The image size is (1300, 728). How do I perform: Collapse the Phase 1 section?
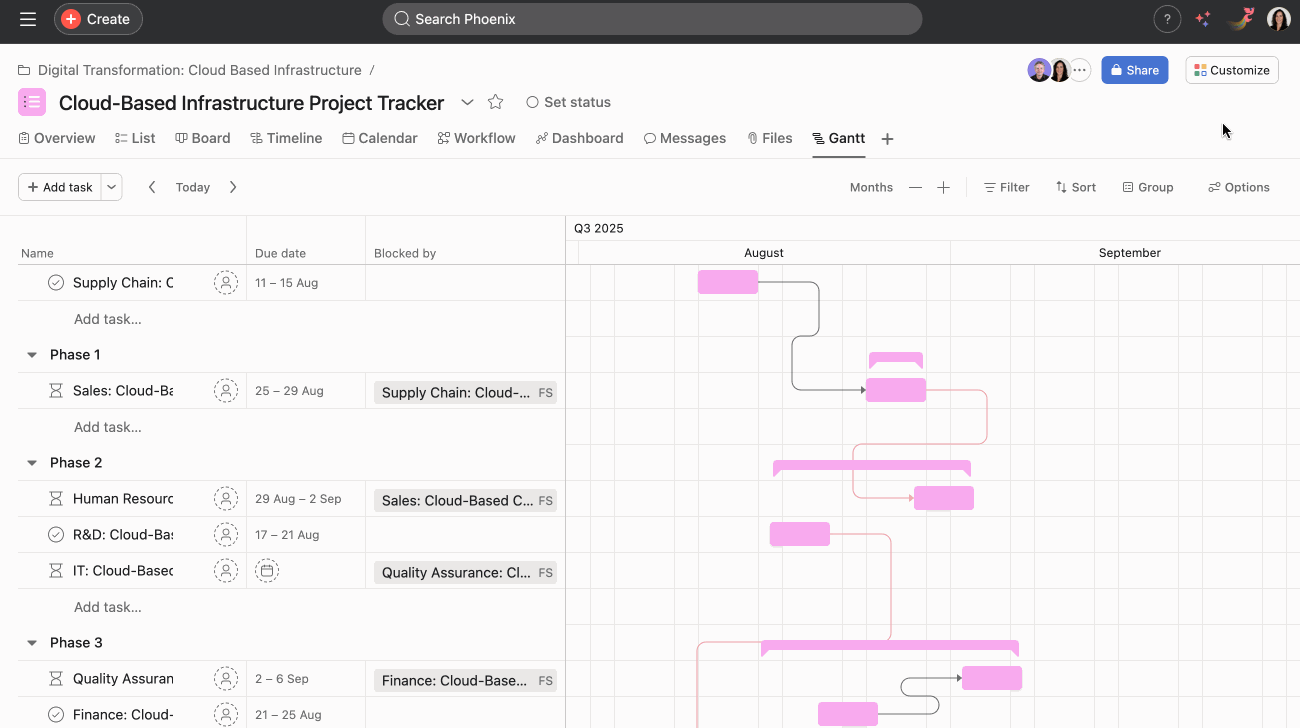pyautogui.click(x=32, y=355)
